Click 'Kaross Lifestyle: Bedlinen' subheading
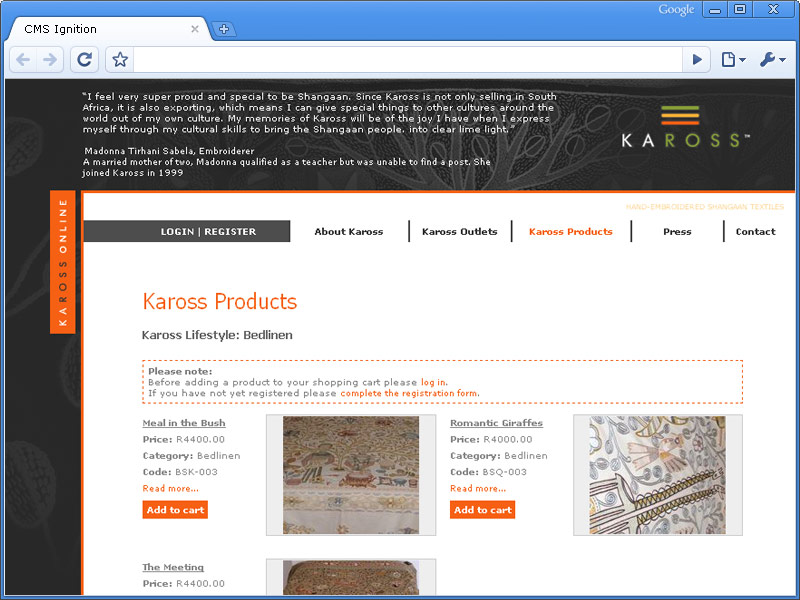800x600 pixels. [217, 335]
